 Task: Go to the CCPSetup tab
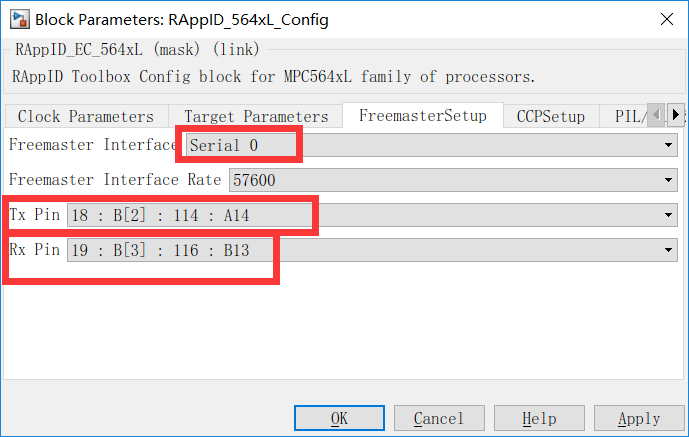click(550, 116)
